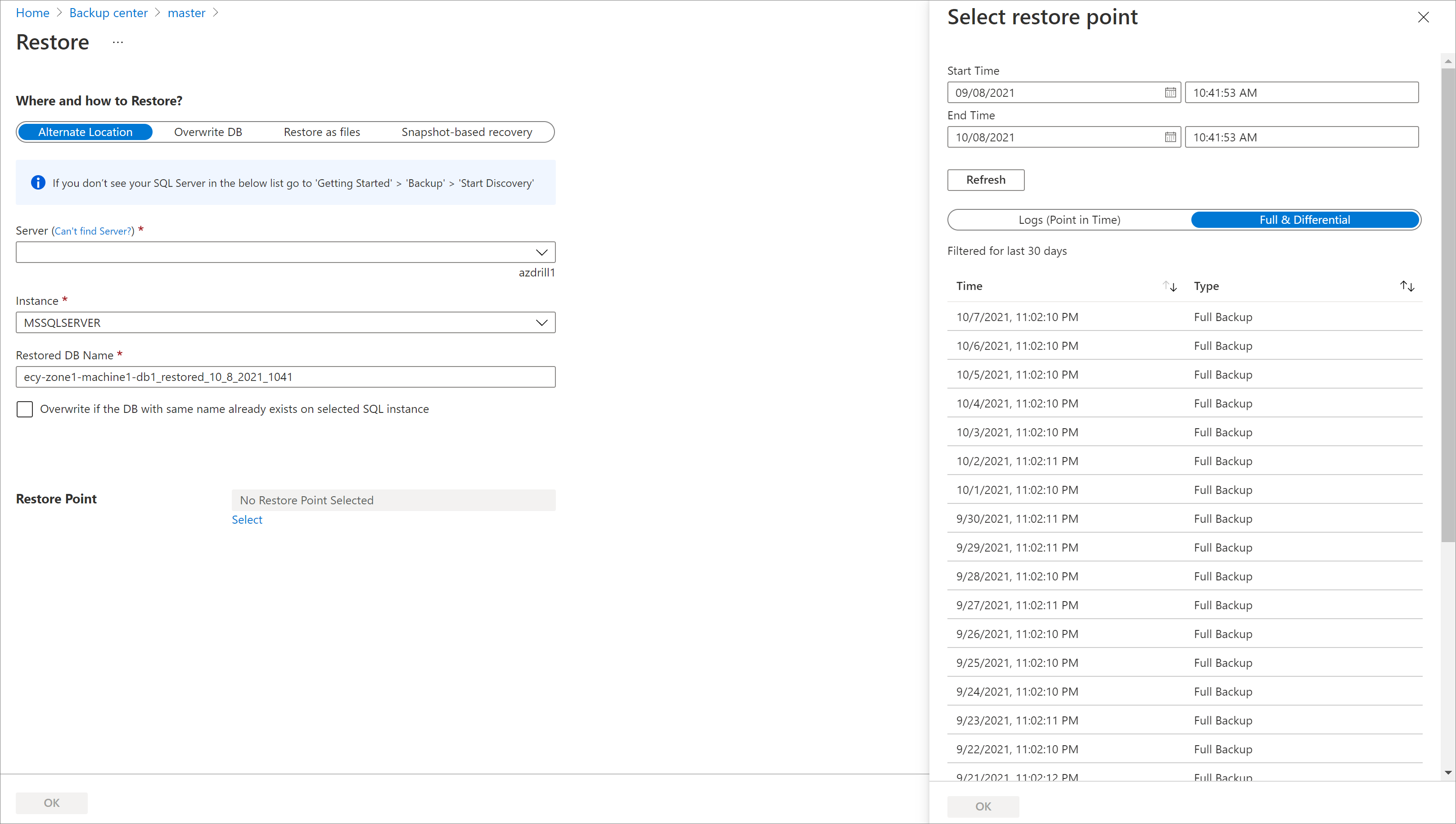Switch to Overwrite DB restore mode

click(x=207, y=131)
